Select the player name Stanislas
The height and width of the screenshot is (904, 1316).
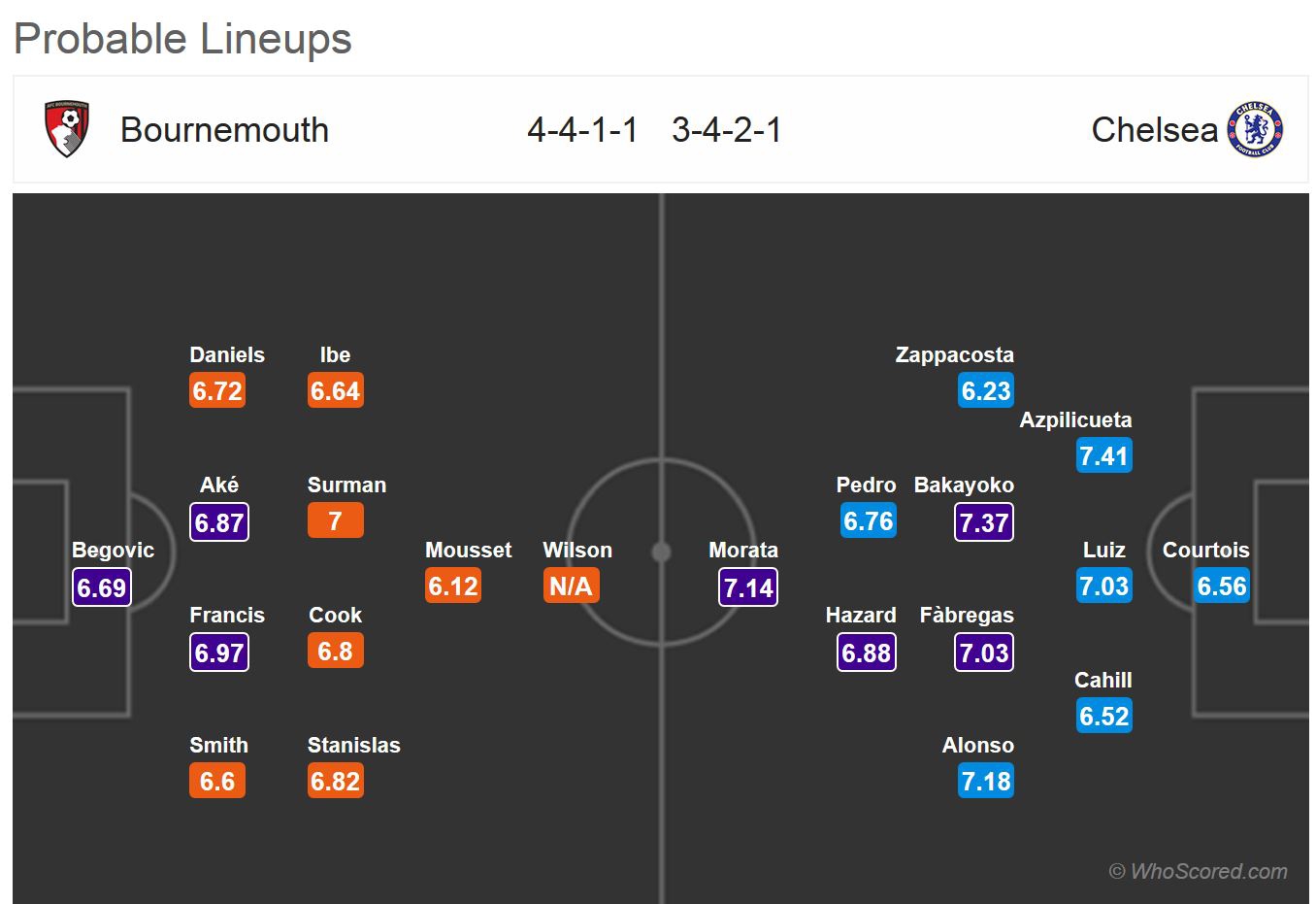pyautogui.click(x=353, y=746)
